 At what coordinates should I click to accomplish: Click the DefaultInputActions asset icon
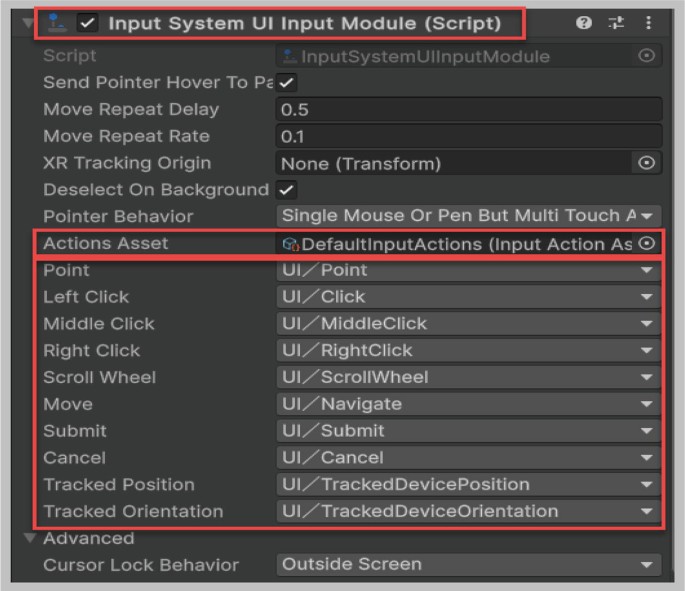(290, 244)
